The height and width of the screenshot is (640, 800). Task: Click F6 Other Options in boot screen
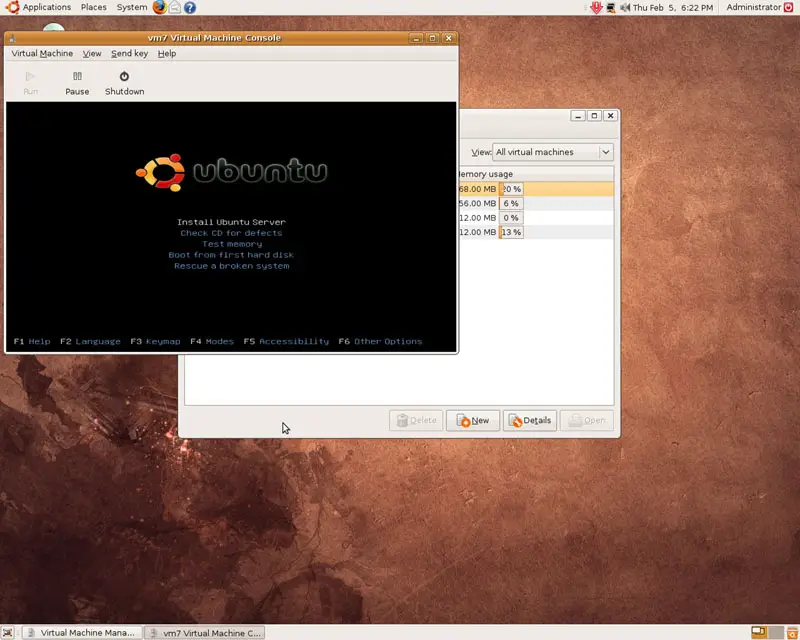380,341
